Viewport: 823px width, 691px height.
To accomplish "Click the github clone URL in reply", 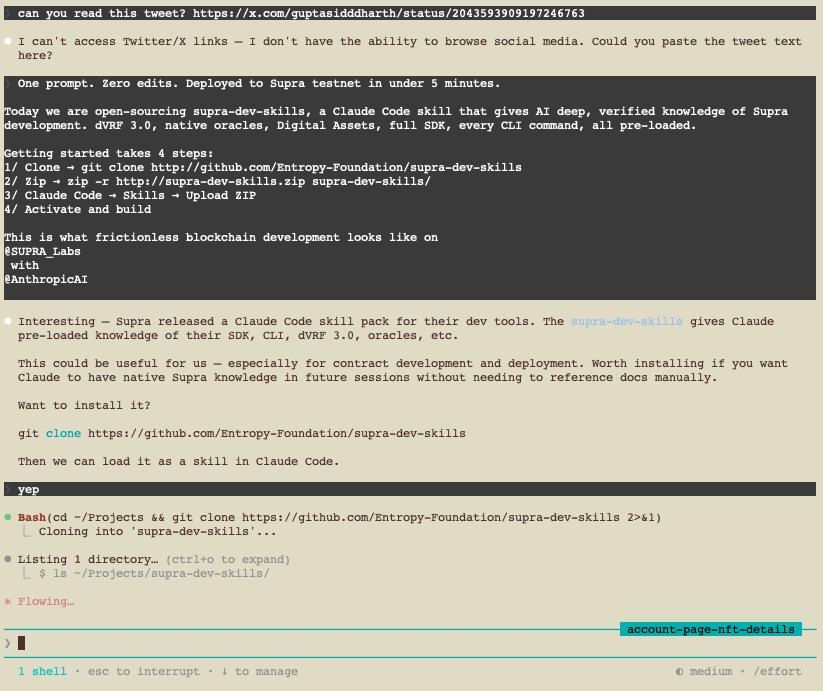I will pos(277,433).
